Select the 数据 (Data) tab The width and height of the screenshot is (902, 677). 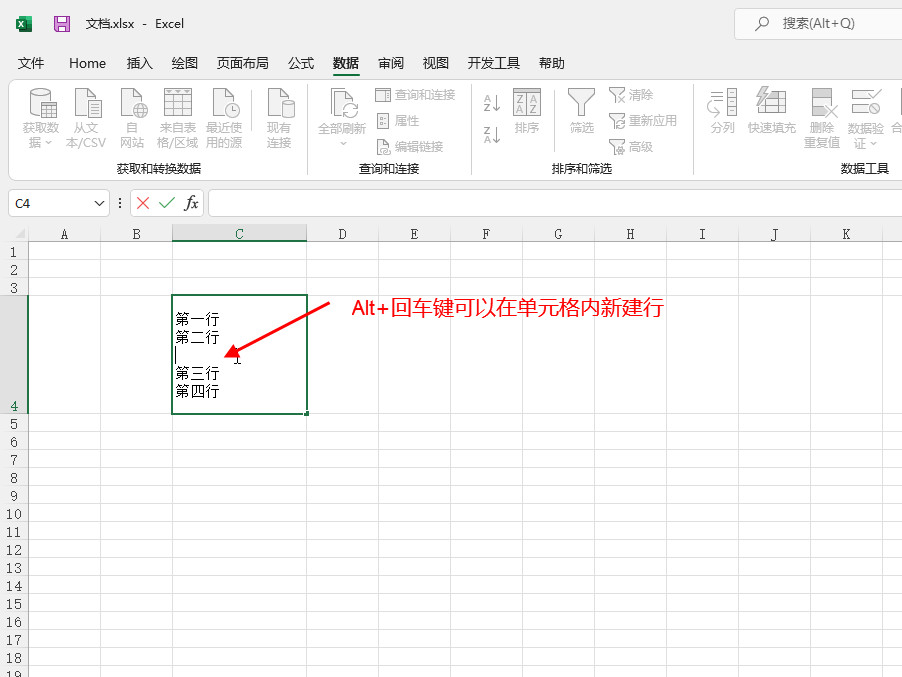pyautogui.click(x=346, y=63)
